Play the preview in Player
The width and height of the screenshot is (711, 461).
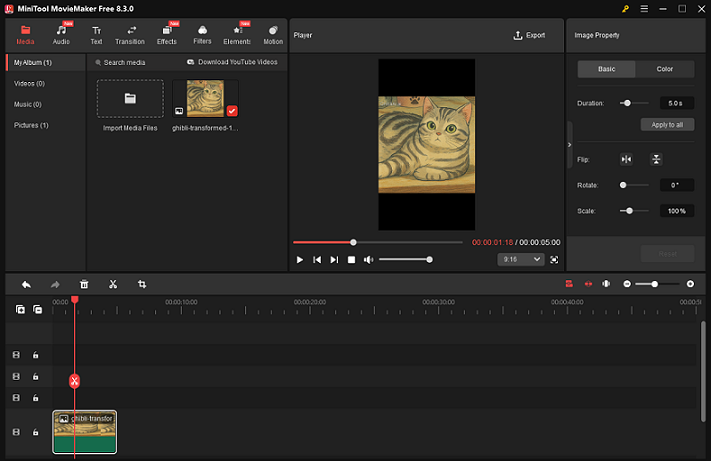click(300, 260)
